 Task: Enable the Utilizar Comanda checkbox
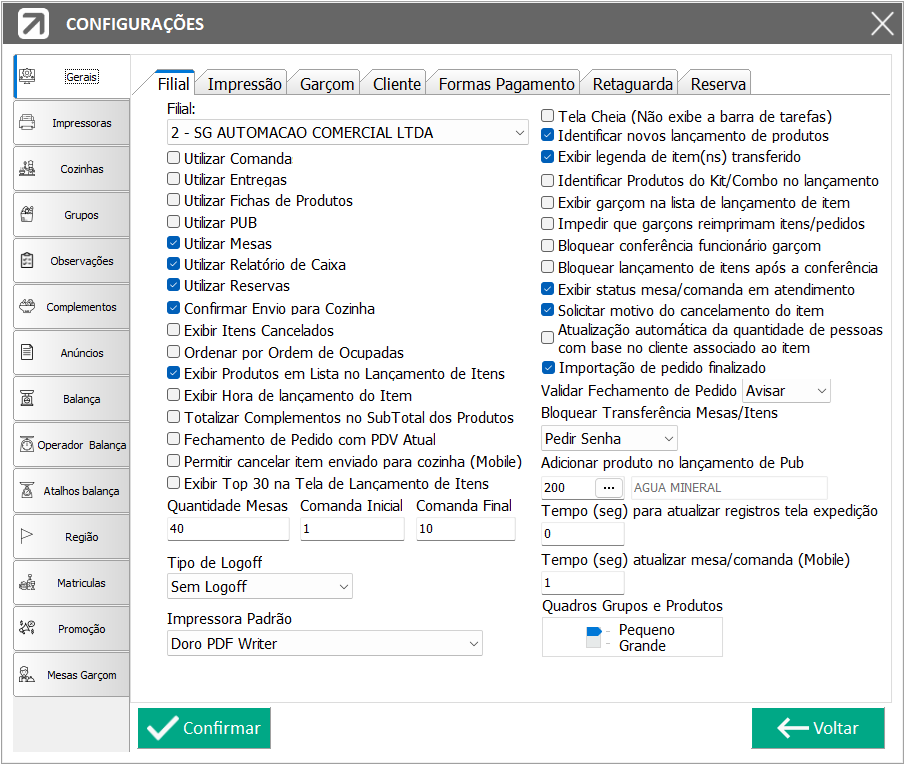tap(173, 158)
